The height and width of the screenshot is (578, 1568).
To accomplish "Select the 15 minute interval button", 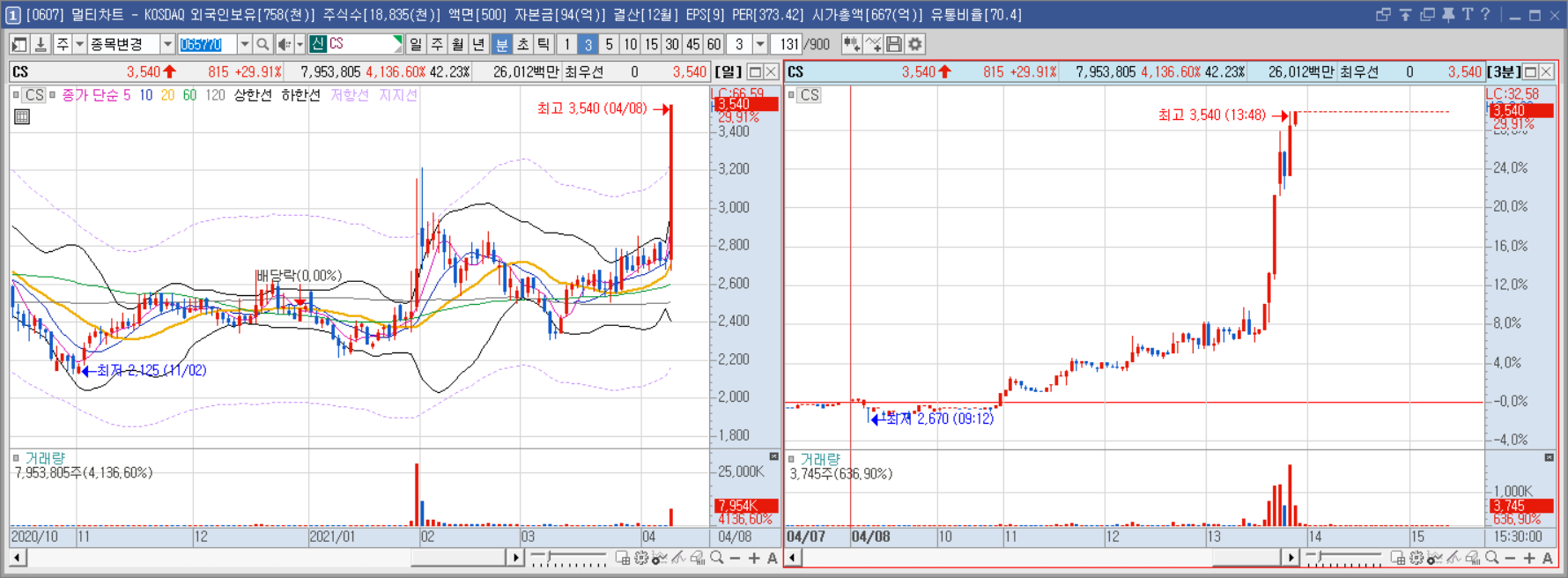I will pyautogui.click(x=651, y=44).
